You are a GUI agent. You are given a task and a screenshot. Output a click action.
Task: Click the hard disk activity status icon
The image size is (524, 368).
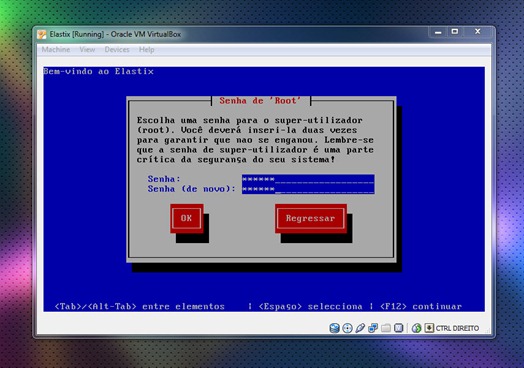coord(335,328)
